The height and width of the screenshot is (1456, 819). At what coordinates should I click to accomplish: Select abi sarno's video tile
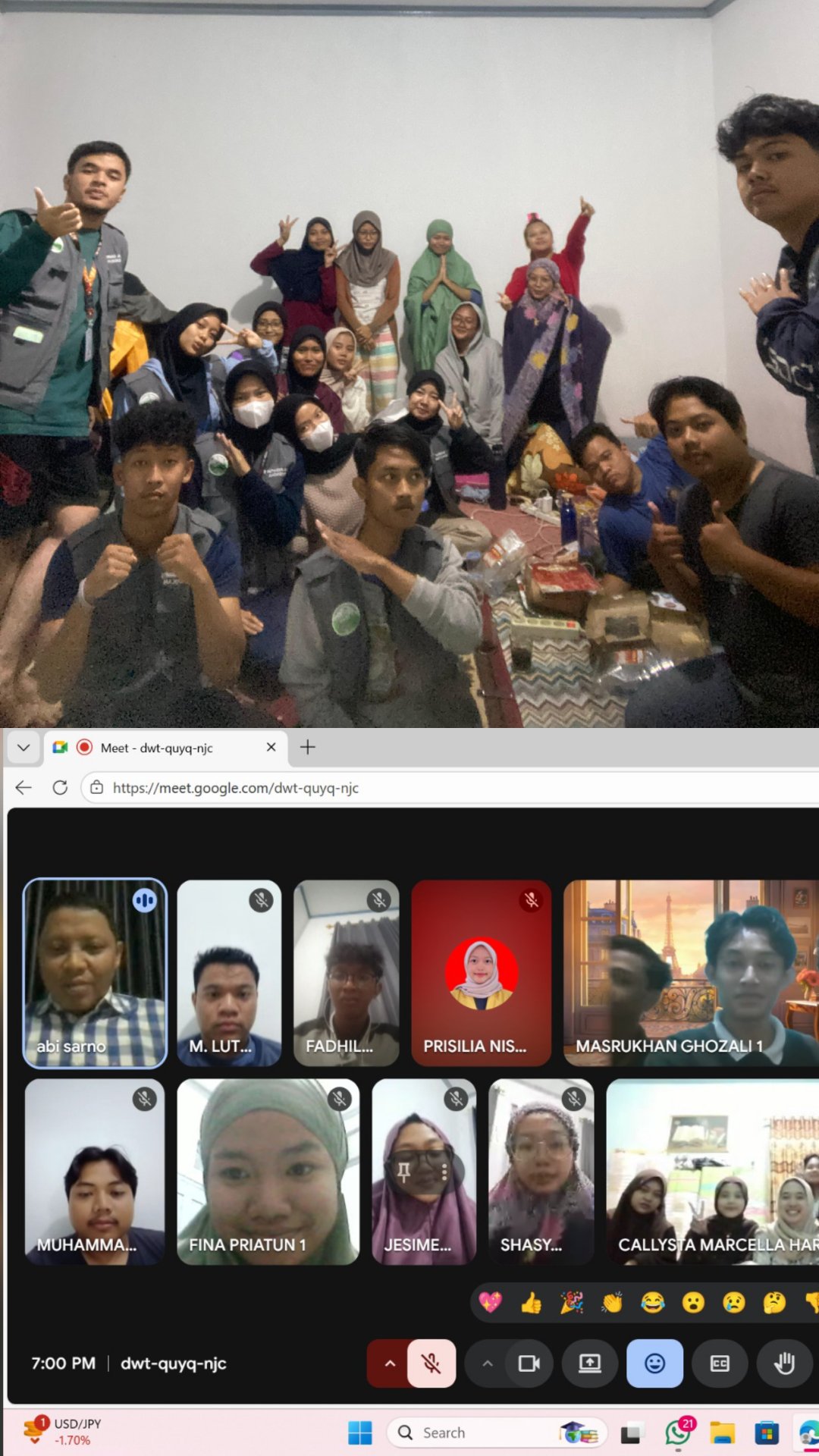click(x=95, y=973)
